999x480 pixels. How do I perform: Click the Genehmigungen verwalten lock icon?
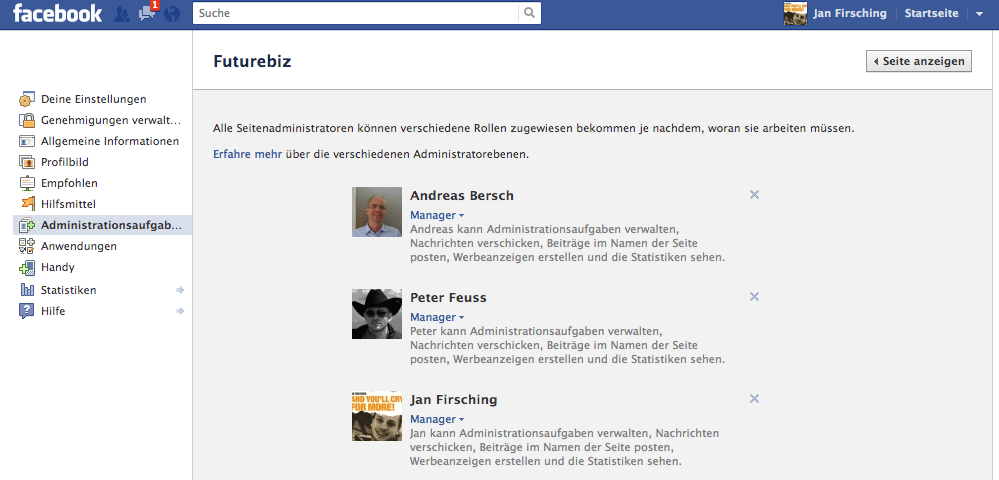(x=27, y=120)
